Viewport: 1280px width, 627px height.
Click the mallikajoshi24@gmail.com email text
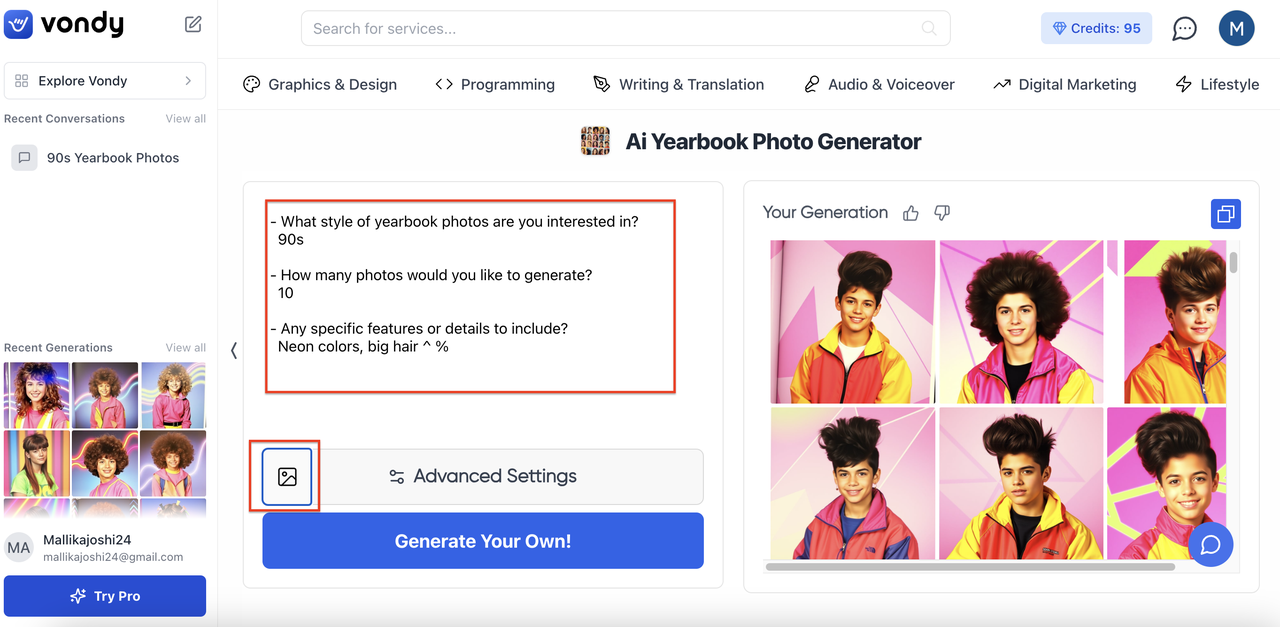coord(113,557)
